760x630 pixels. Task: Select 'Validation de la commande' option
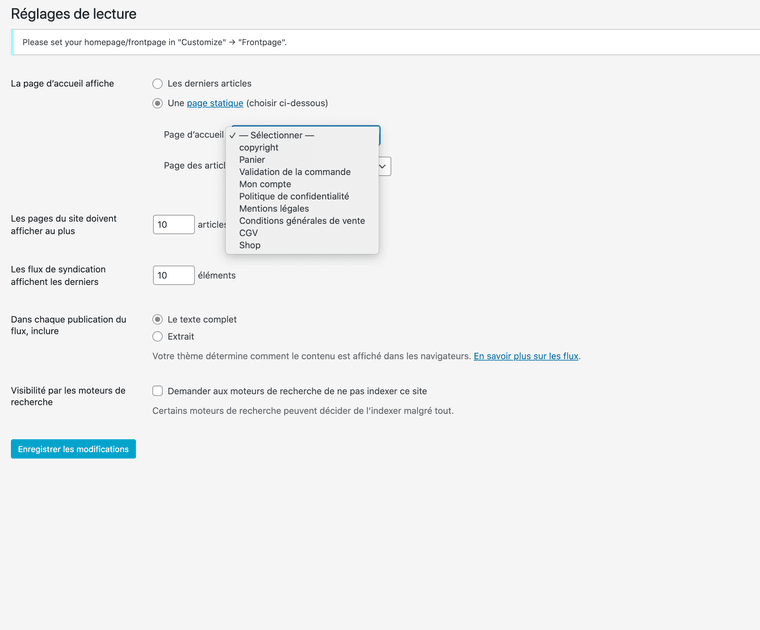click(x=295, y=172)
